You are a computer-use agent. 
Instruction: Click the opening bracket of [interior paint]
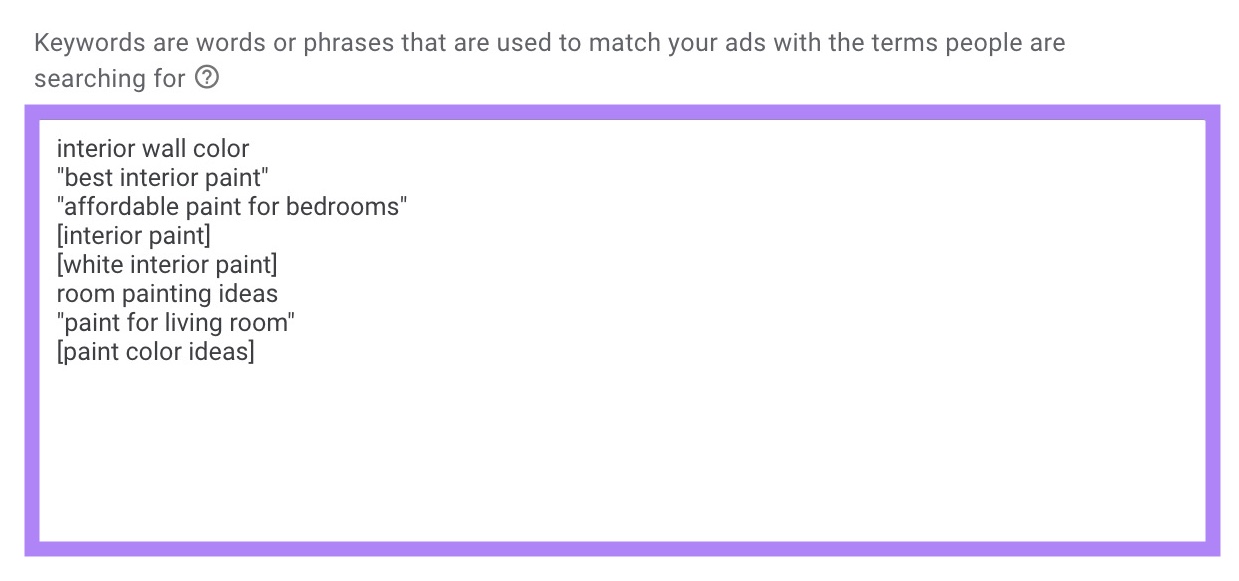(x=61, y=235)
